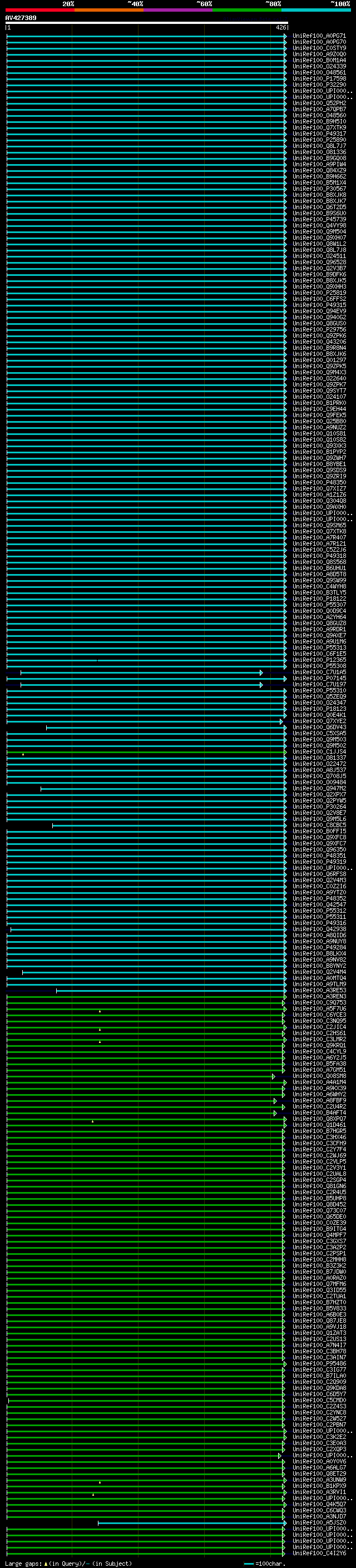Click the cyan ~100% legend segment

pyautogui.click(x=316, y=10)
